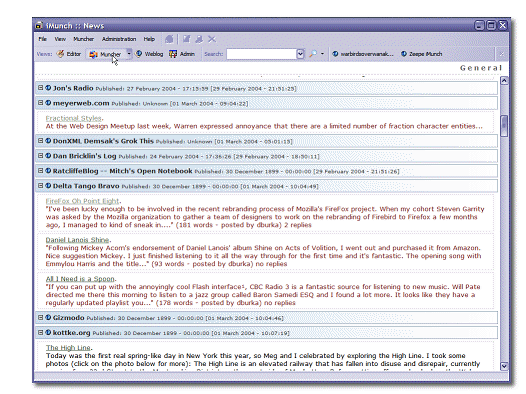The image size is (526, 394).
Task: Click the gray edit-note toolbar icon
Action: pyautogui.click(x=187, y=39)
